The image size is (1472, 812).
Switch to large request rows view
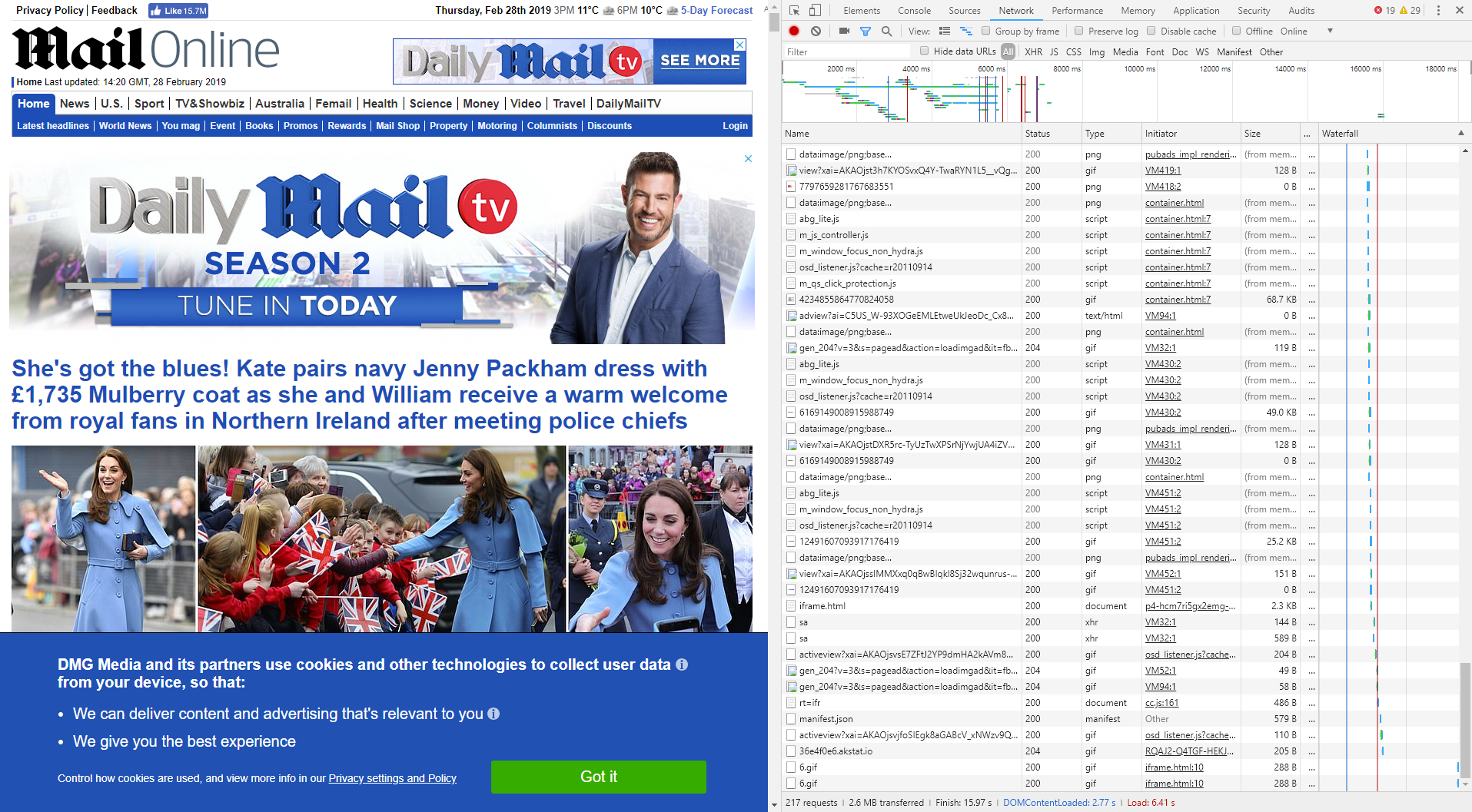click(x=945, y=31)
